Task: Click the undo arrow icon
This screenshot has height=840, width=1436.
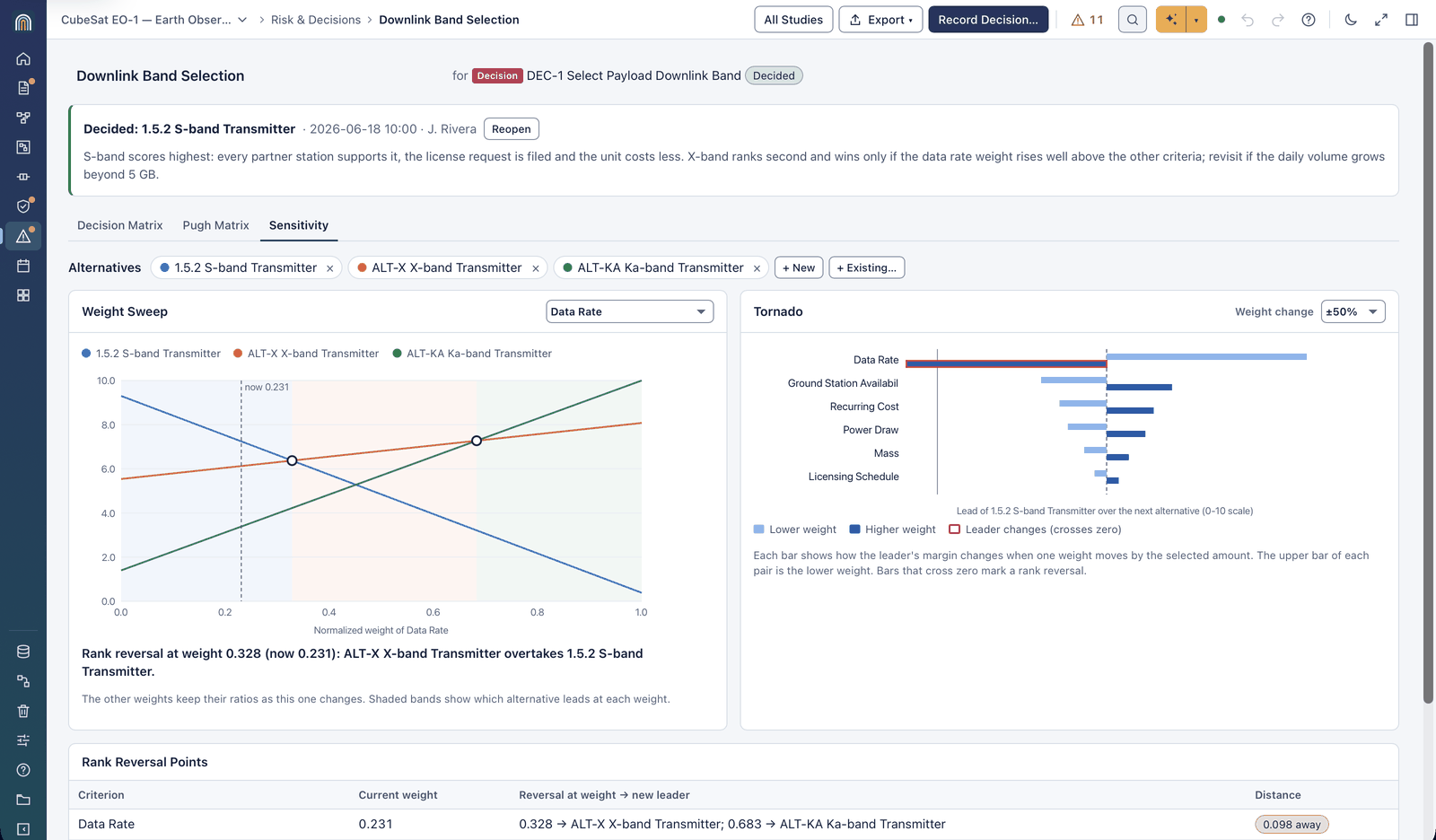Action: pyautogui.click(x=1248, y=20)
